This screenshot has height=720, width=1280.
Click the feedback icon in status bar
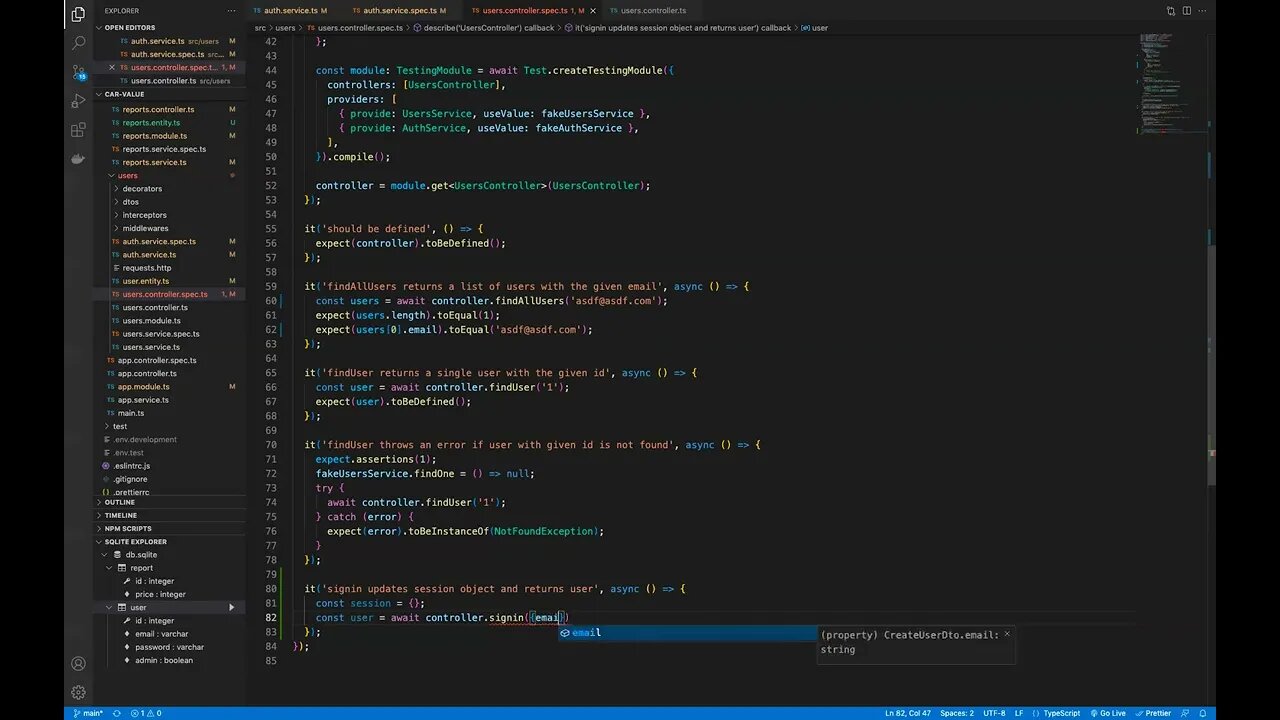[1186, 713]
